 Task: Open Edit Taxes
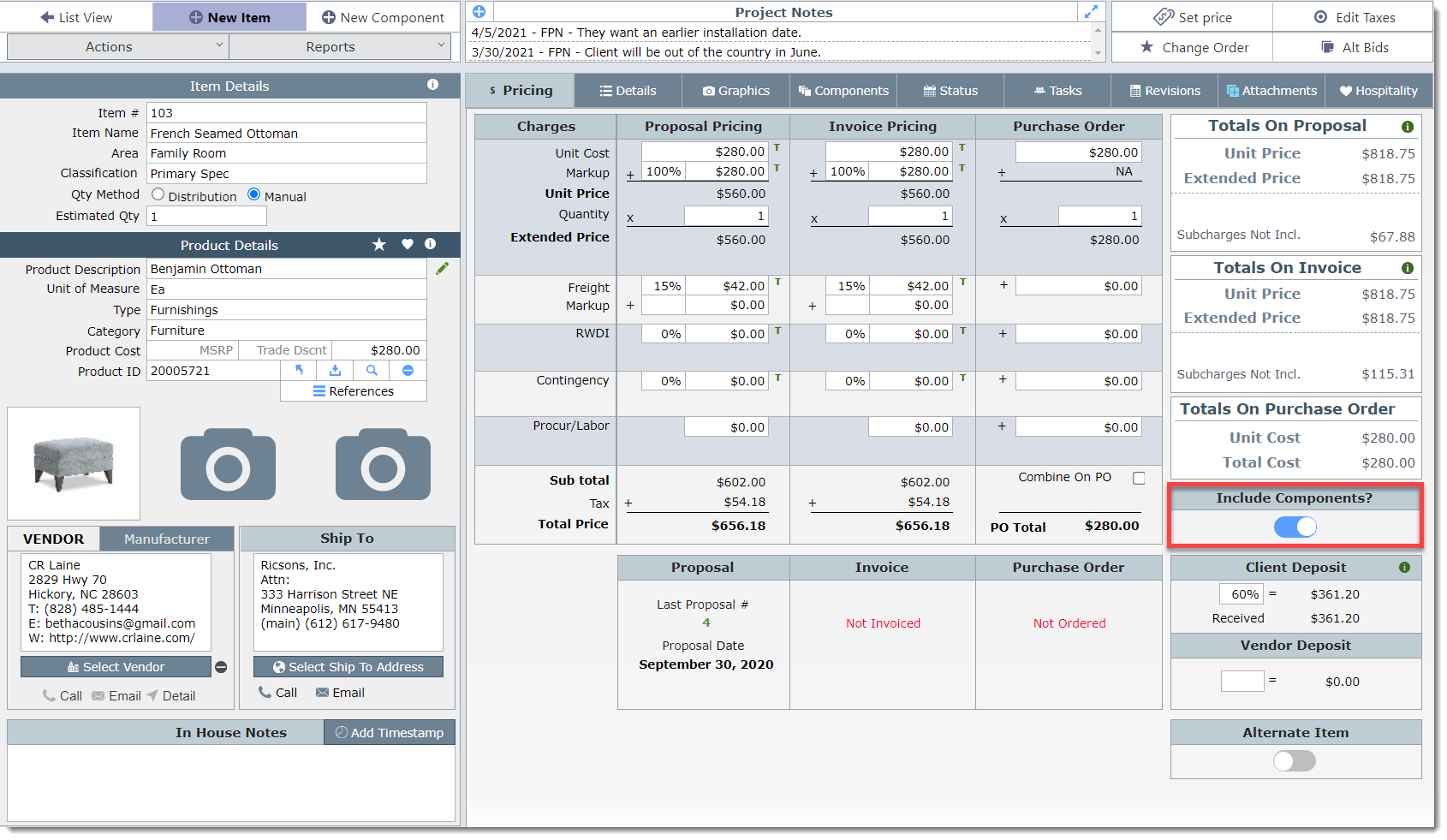[1355, 17]
